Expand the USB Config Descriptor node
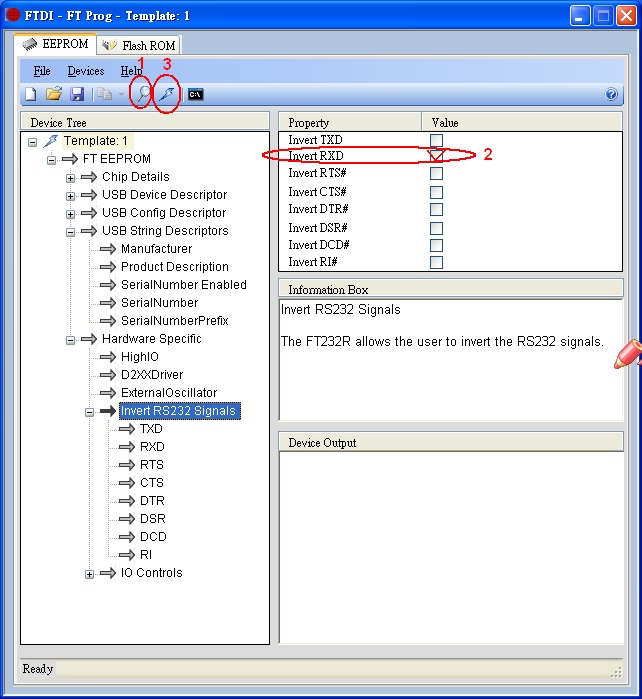 click(x=70, y=214)
